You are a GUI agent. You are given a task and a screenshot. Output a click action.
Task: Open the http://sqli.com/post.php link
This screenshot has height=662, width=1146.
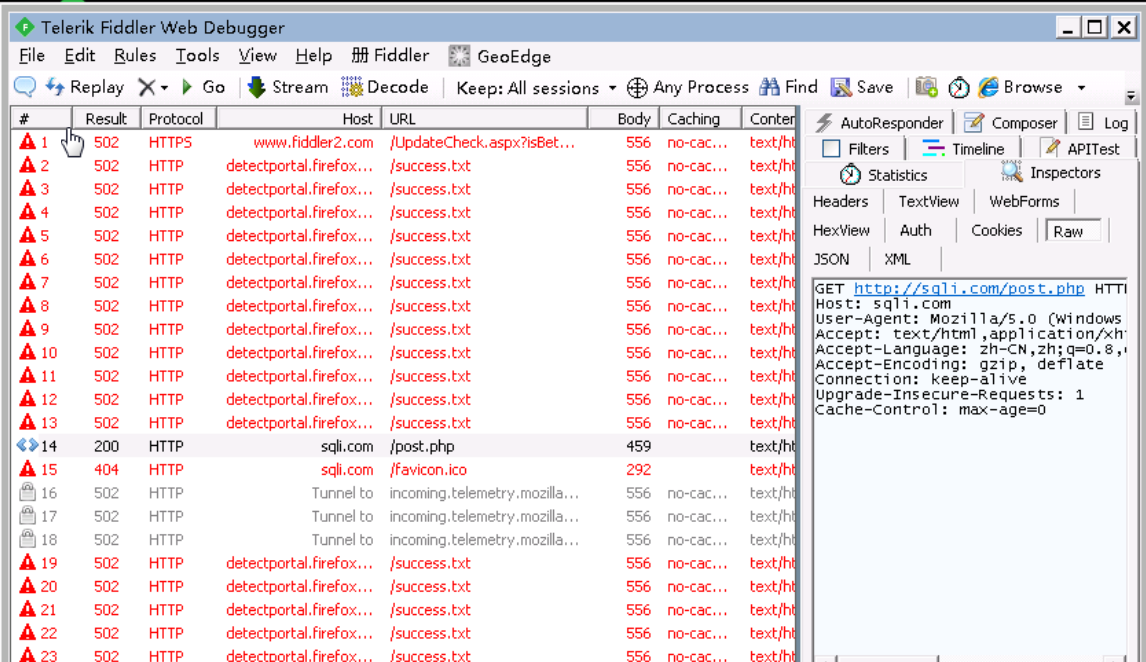click(968, 289)
